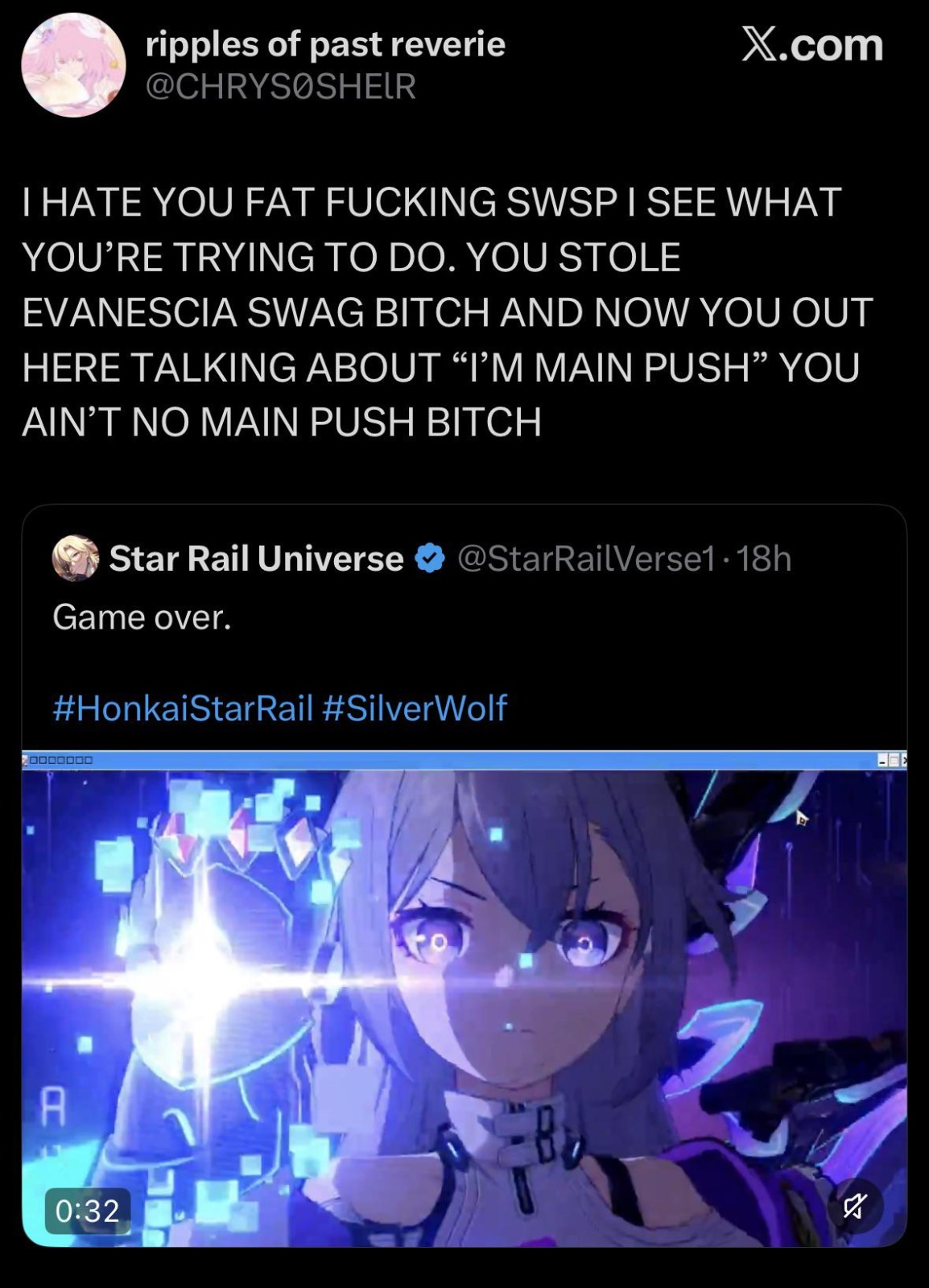
Task: Open the Star Rail Universe account name
Action: pyautogui.click(x=256, y=558)
